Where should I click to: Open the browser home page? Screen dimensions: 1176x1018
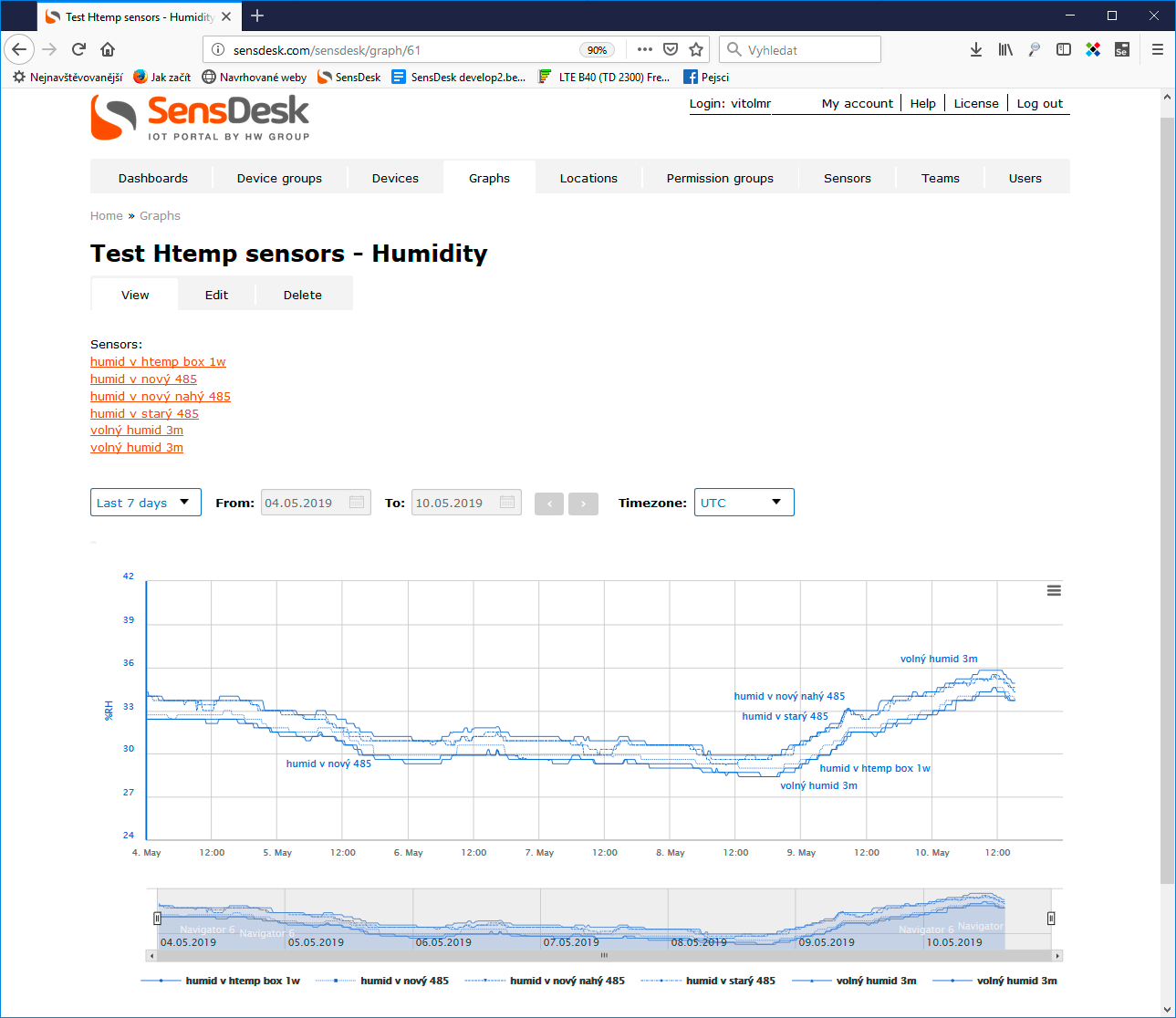point(108,49)
